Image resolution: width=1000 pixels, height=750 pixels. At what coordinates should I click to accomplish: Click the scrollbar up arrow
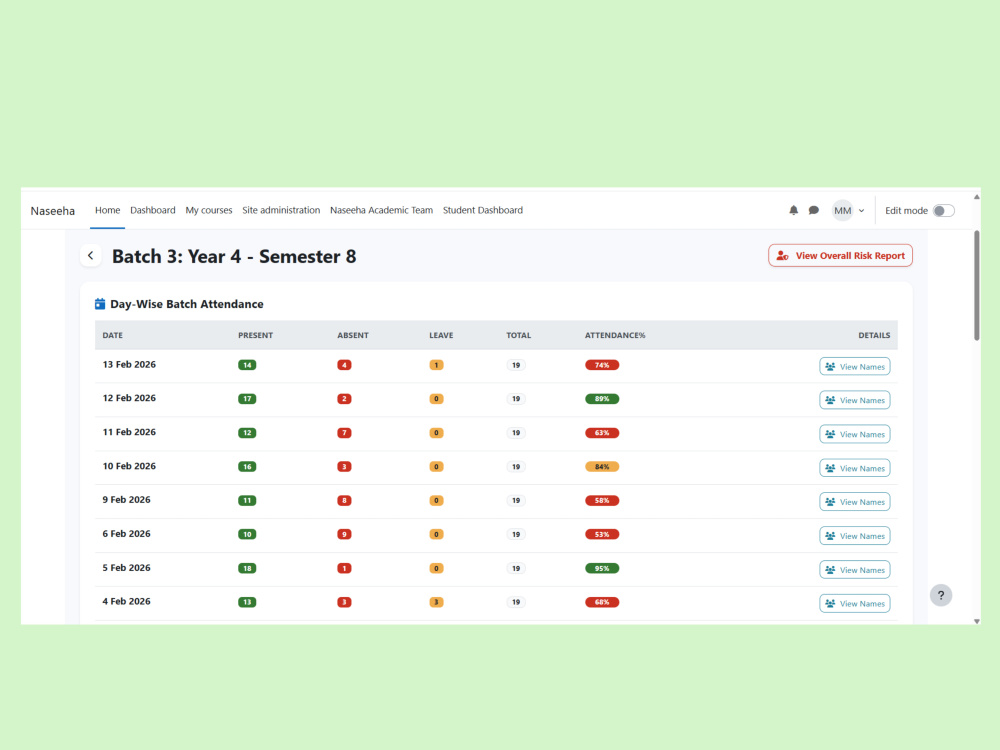coord(976,197)
